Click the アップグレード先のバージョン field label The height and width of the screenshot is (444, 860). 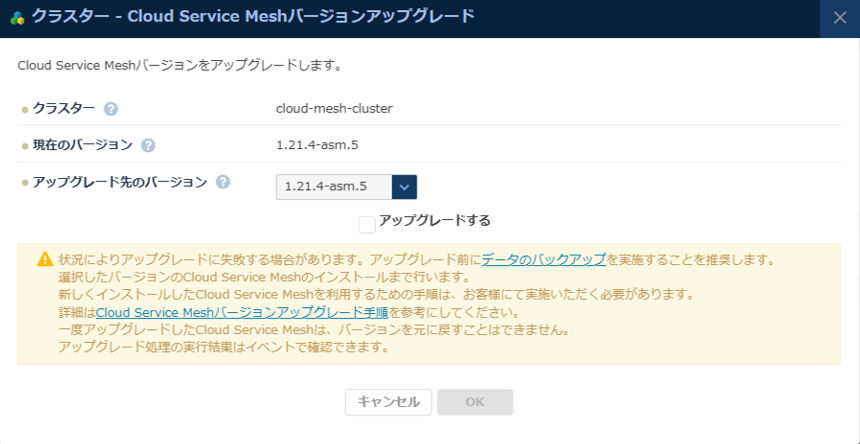pos(120,182)
